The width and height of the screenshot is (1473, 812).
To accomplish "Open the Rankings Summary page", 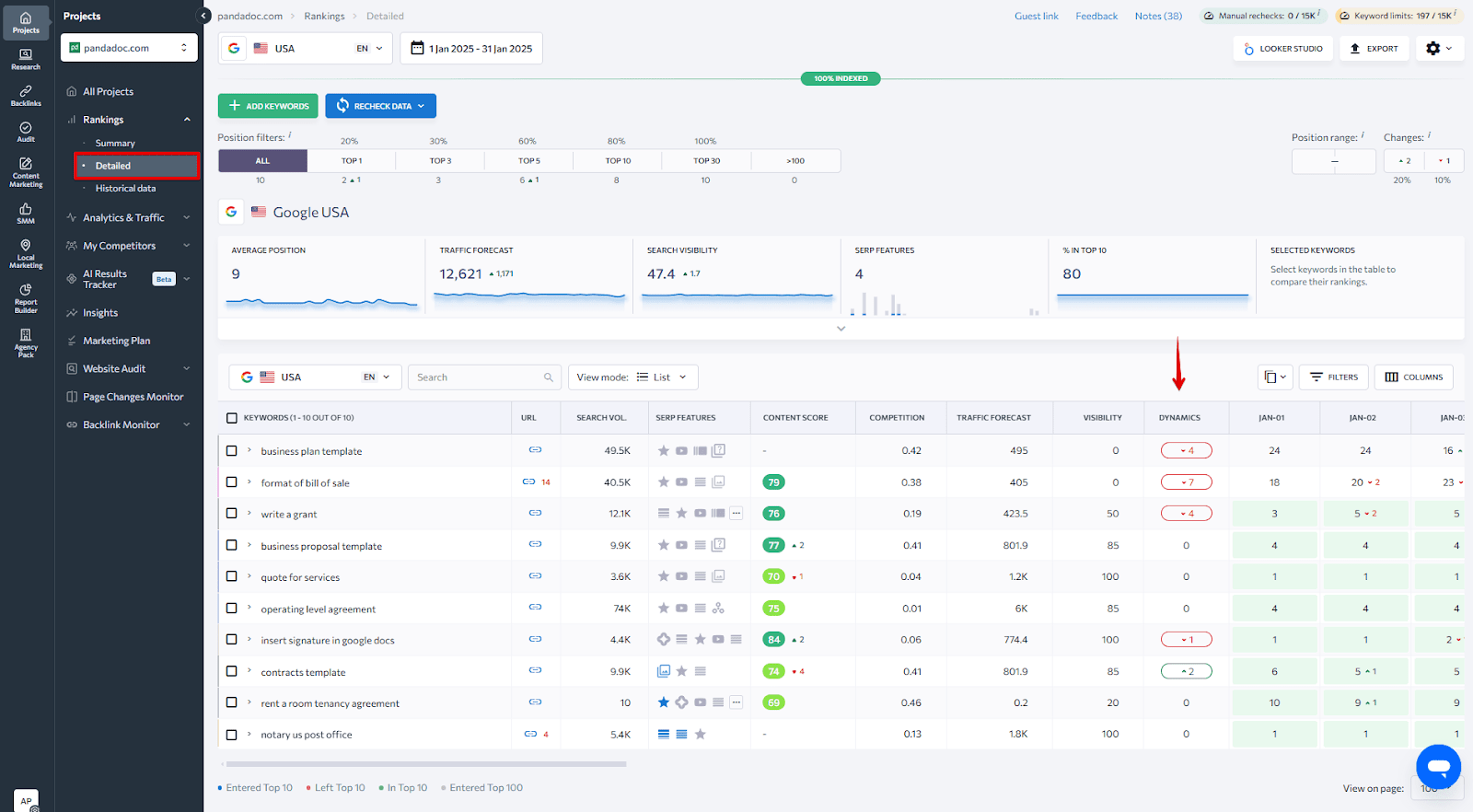I will coord(115,144).
